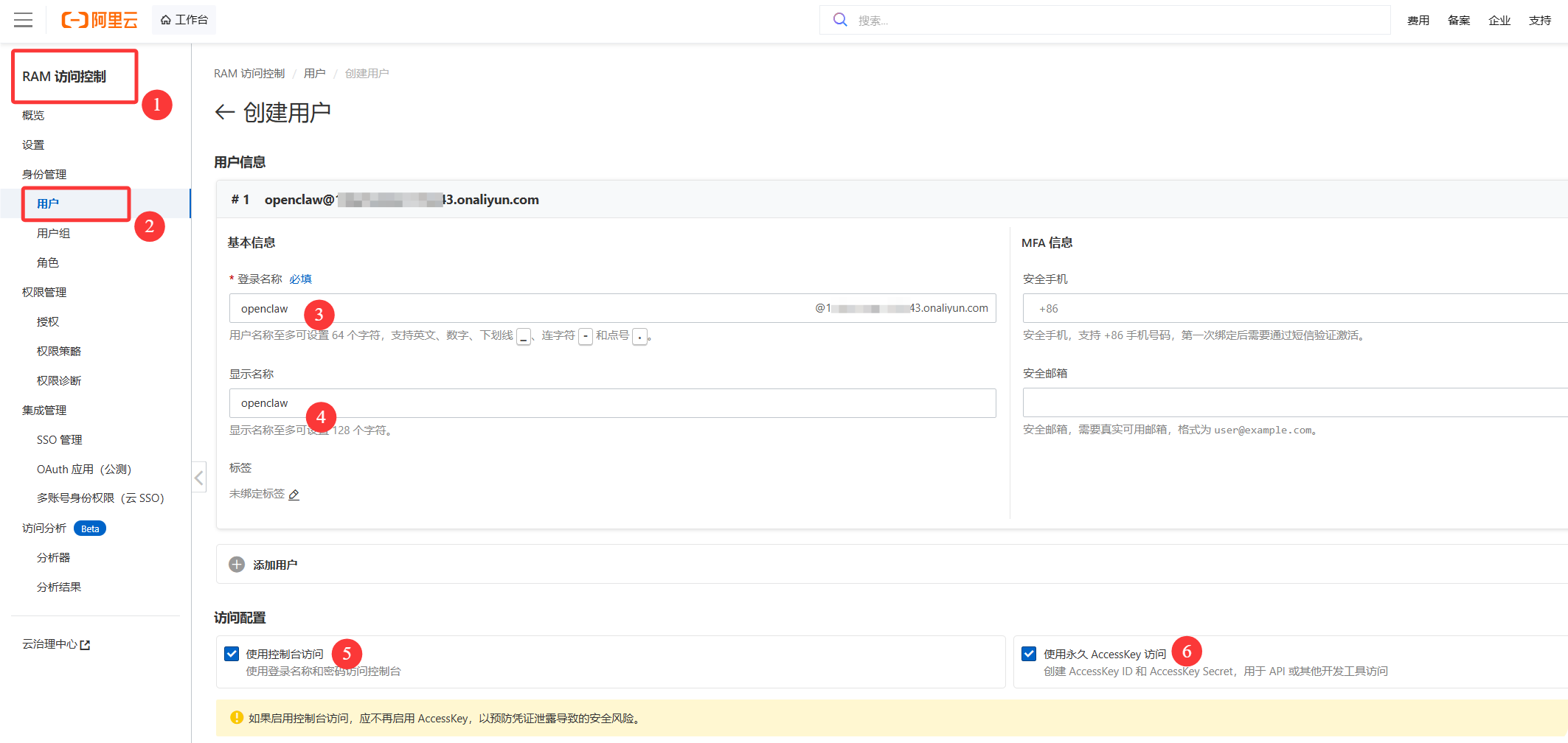
Task: Disable 使用永久 AccessKey 访问
Action: 1028,653
